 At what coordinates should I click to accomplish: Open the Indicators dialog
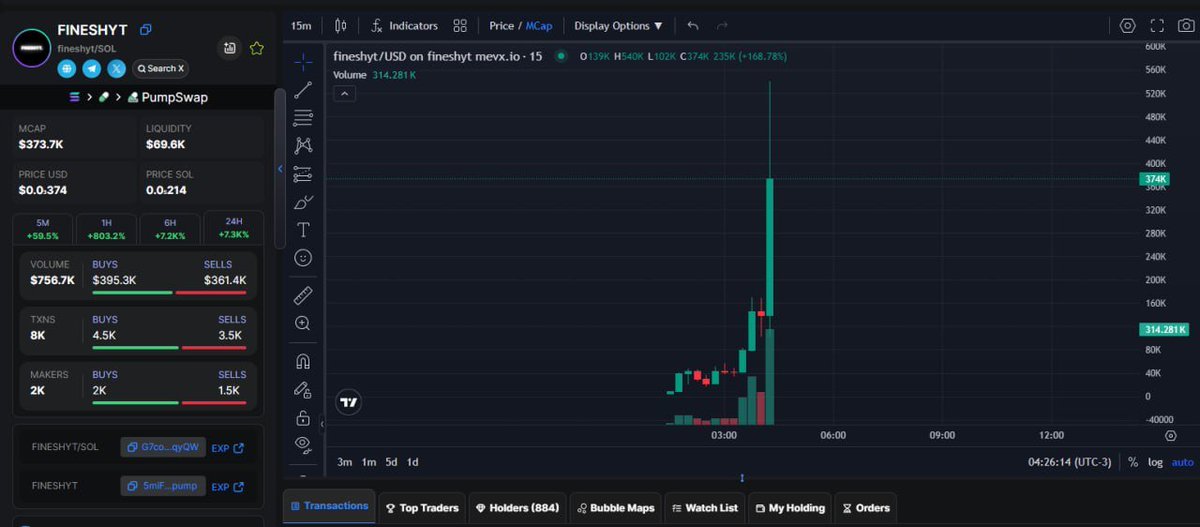[x=404, y=26]
